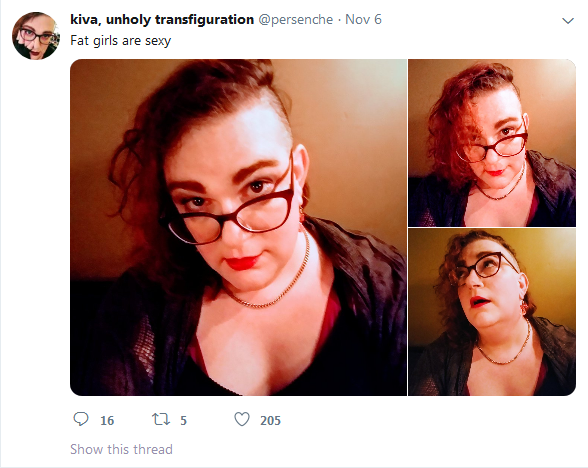
Task: Like the tweet with heart icon
Action: (242, 419)
